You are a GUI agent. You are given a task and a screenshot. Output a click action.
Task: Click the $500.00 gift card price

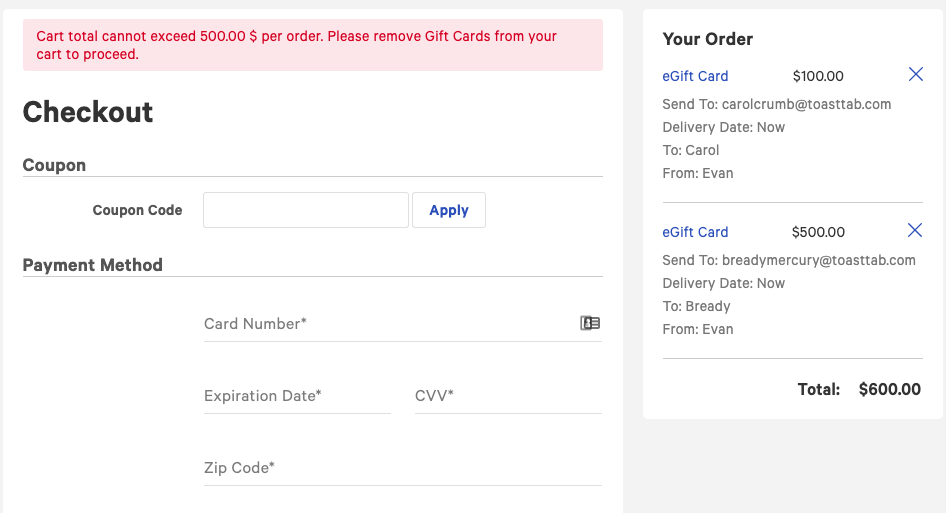click(x=818, y=232)
